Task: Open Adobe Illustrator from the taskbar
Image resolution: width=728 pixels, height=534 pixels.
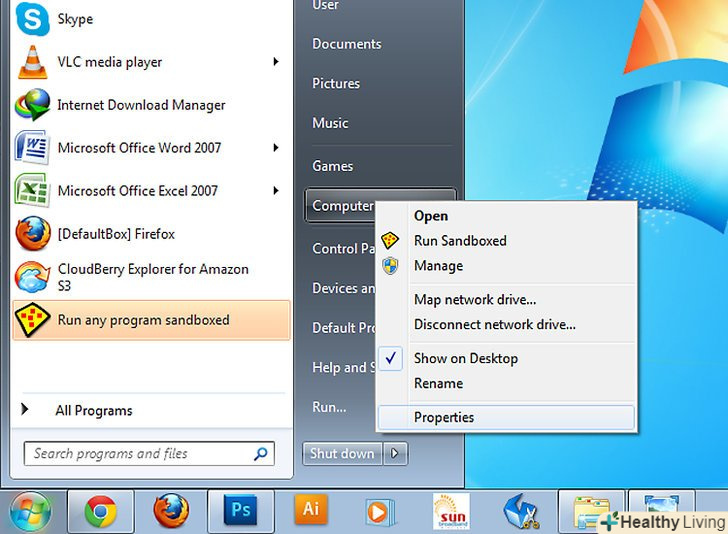Action: tap(311, 509)
